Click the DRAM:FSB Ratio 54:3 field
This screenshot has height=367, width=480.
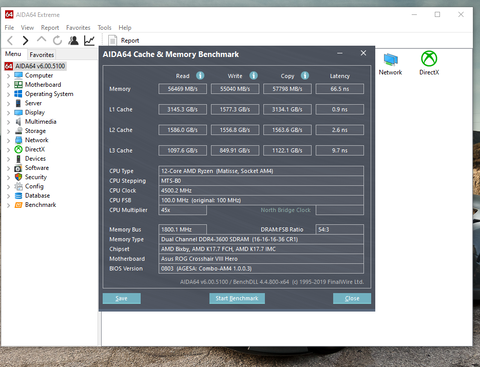pyautogui.click(x=340, y=230)
